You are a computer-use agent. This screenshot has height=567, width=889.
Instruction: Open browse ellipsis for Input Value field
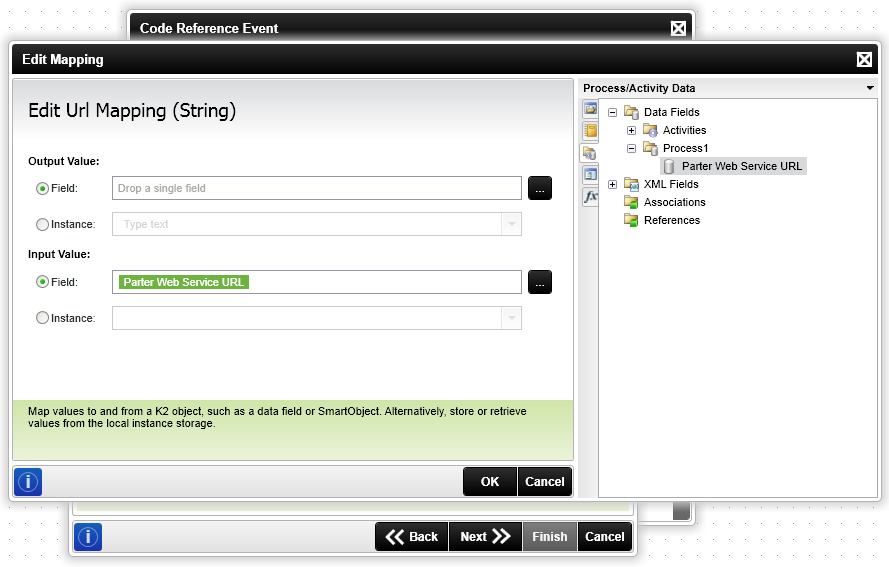(x=540, y=282)
